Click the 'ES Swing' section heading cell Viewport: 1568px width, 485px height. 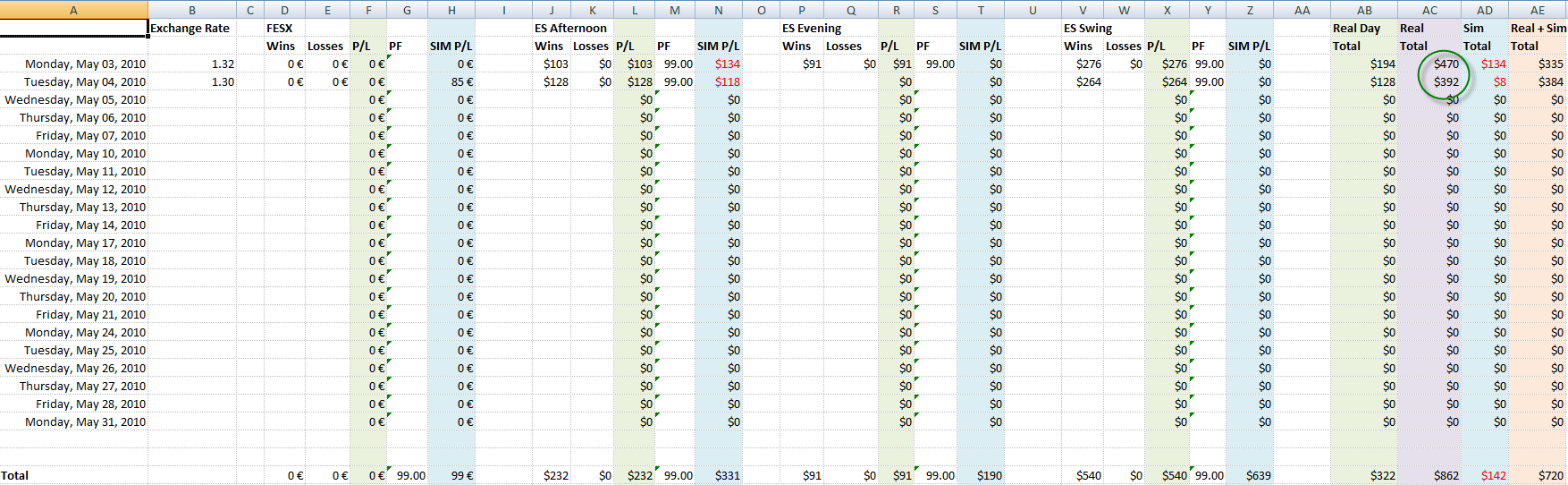pos(1088,28)
